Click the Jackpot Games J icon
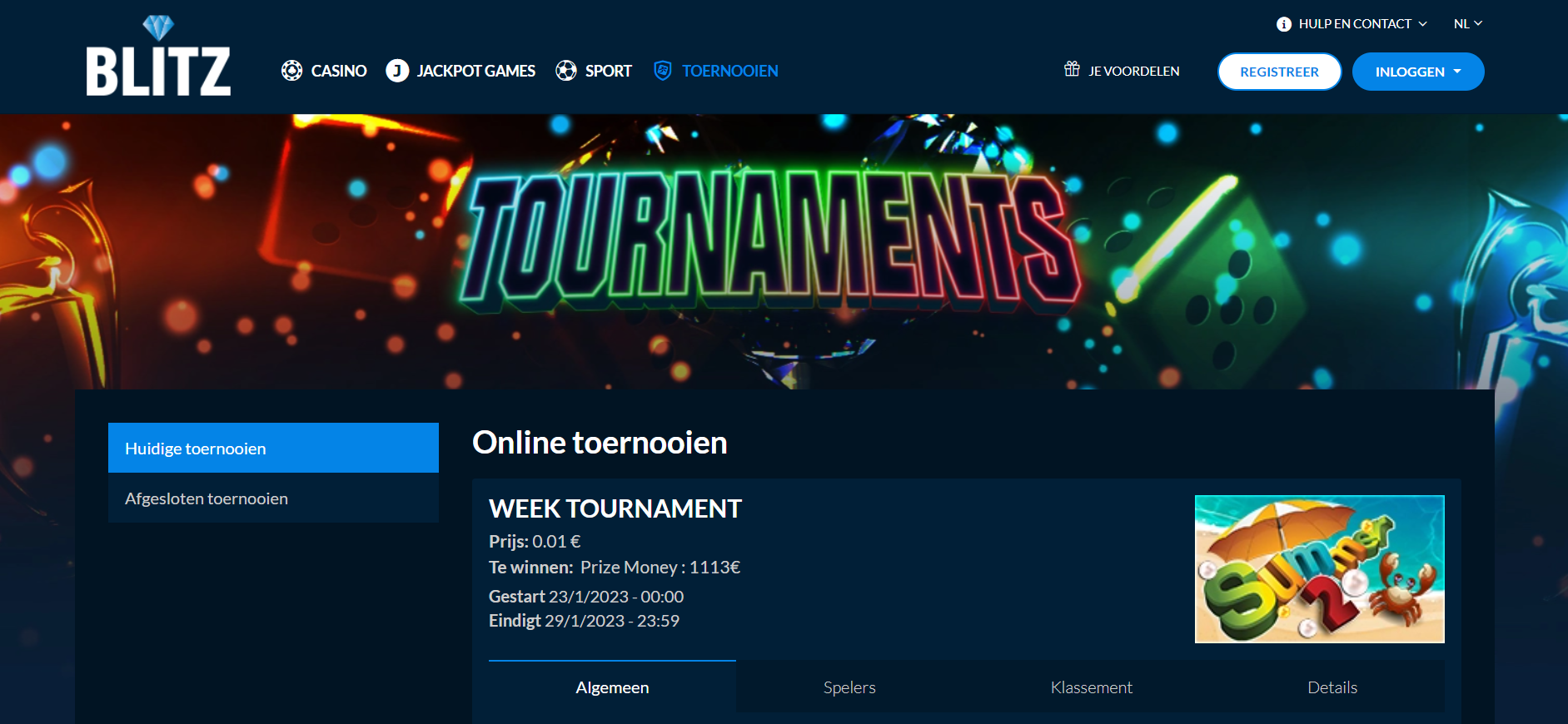This screenshot has width=1568, height=724. tap(397, 71)
